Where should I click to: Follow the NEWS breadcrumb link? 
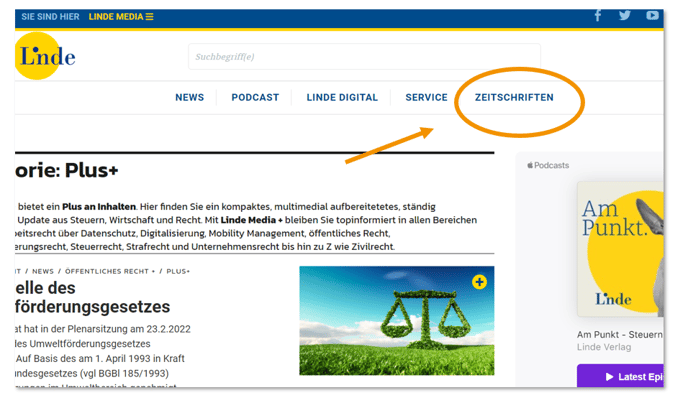[x=43, y=271]
